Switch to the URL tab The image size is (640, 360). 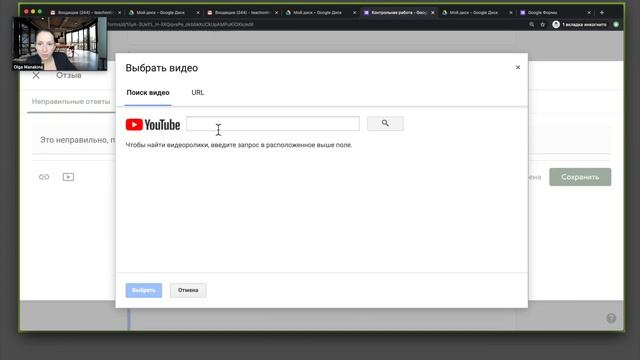(198, 93)
